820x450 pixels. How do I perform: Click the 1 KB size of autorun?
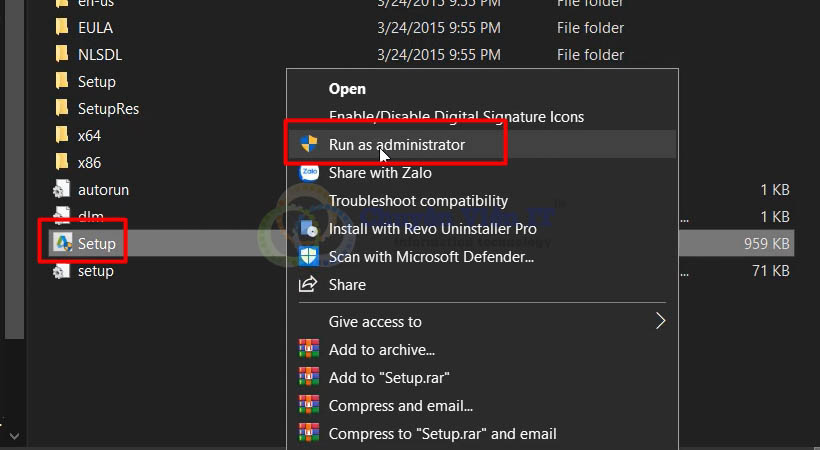pyautogui.click(x=775, y=190)
